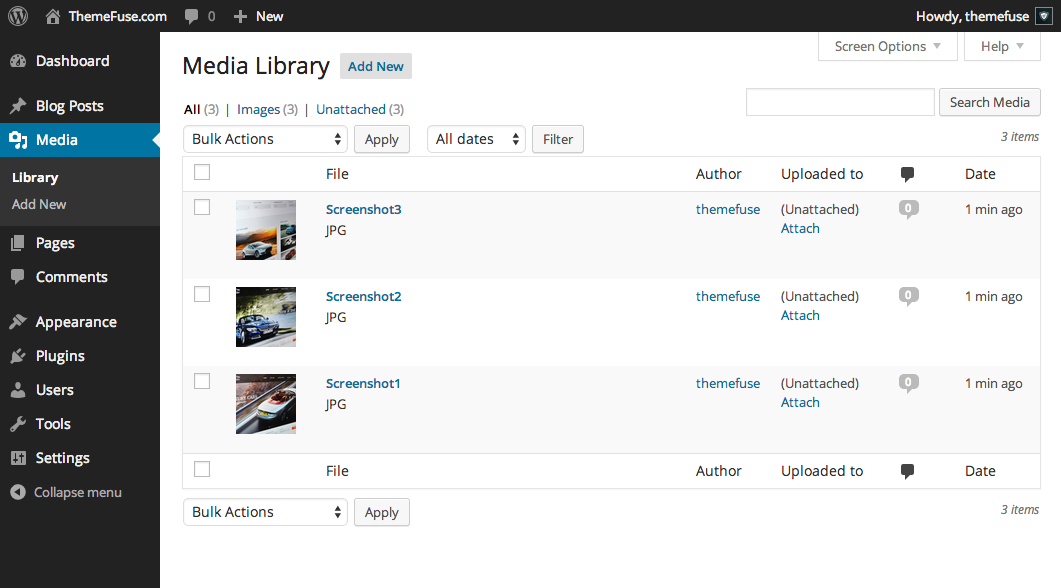This screenshot has width=1061, height=588.
Task: Click the Screenshot1 thumbnail image
Action: (266, 404)
